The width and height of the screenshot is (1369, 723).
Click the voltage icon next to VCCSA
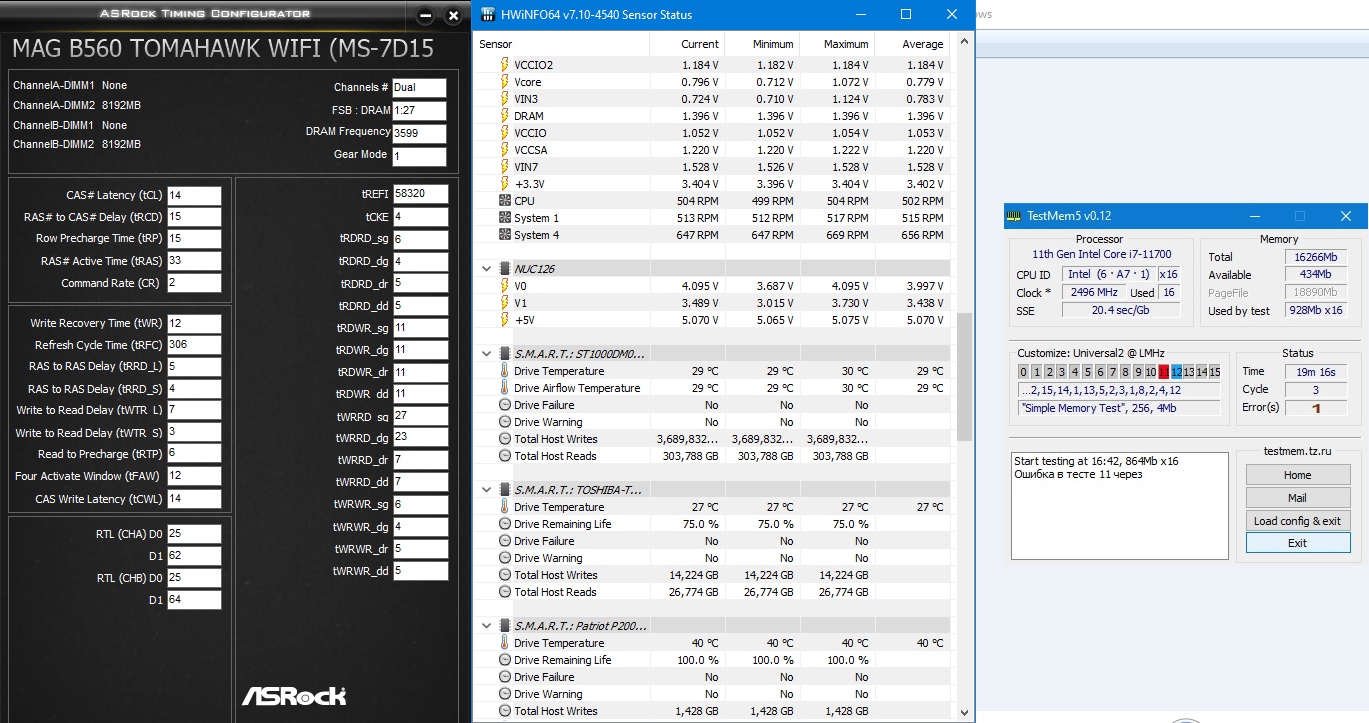(x=505, y=150)
